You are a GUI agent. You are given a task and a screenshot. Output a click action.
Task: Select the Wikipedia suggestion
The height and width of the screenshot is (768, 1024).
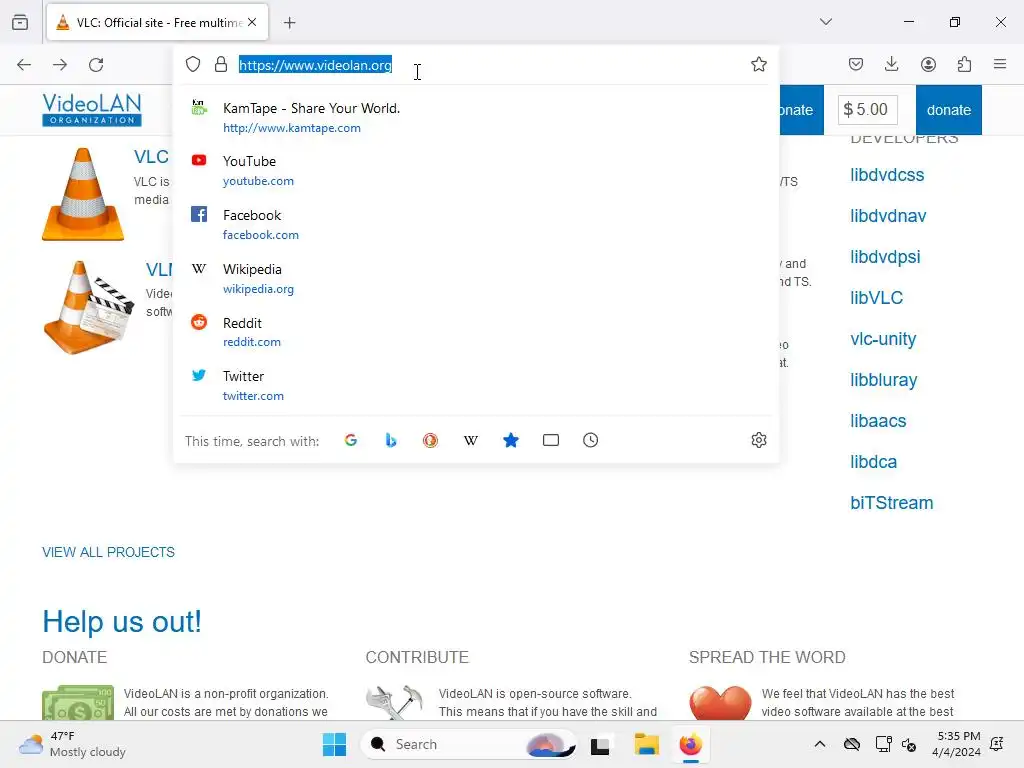pyautogui.click(x=476, y=278)
